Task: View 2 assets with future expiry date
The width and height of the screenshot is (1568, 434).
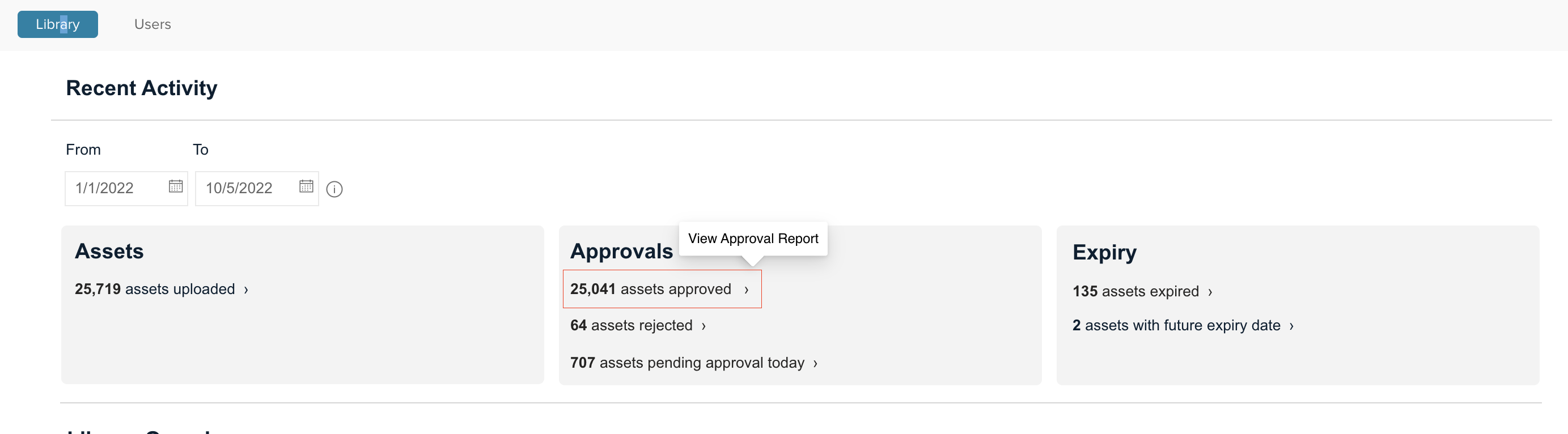Action: click(1183, 326)
